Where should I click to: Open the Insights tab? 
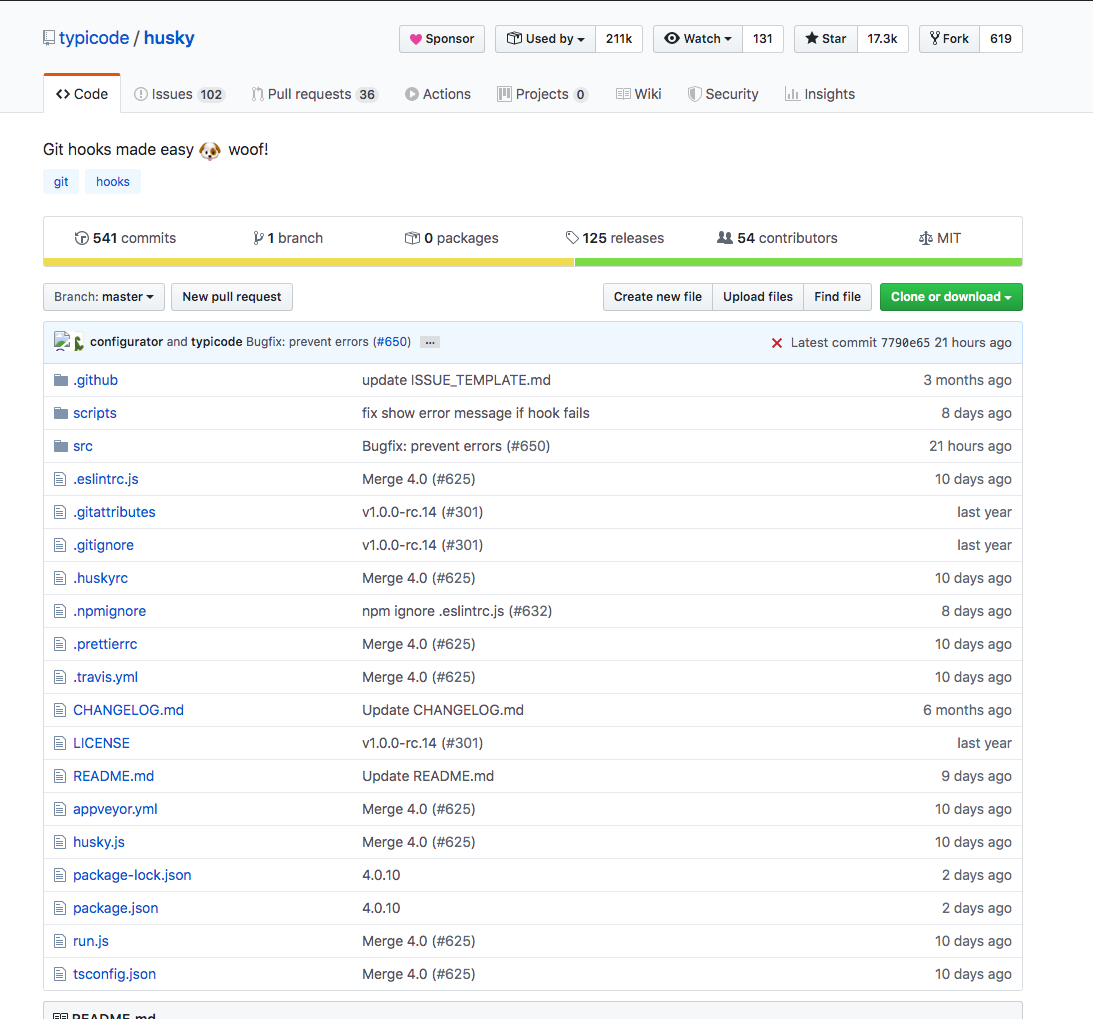point(820,93)
